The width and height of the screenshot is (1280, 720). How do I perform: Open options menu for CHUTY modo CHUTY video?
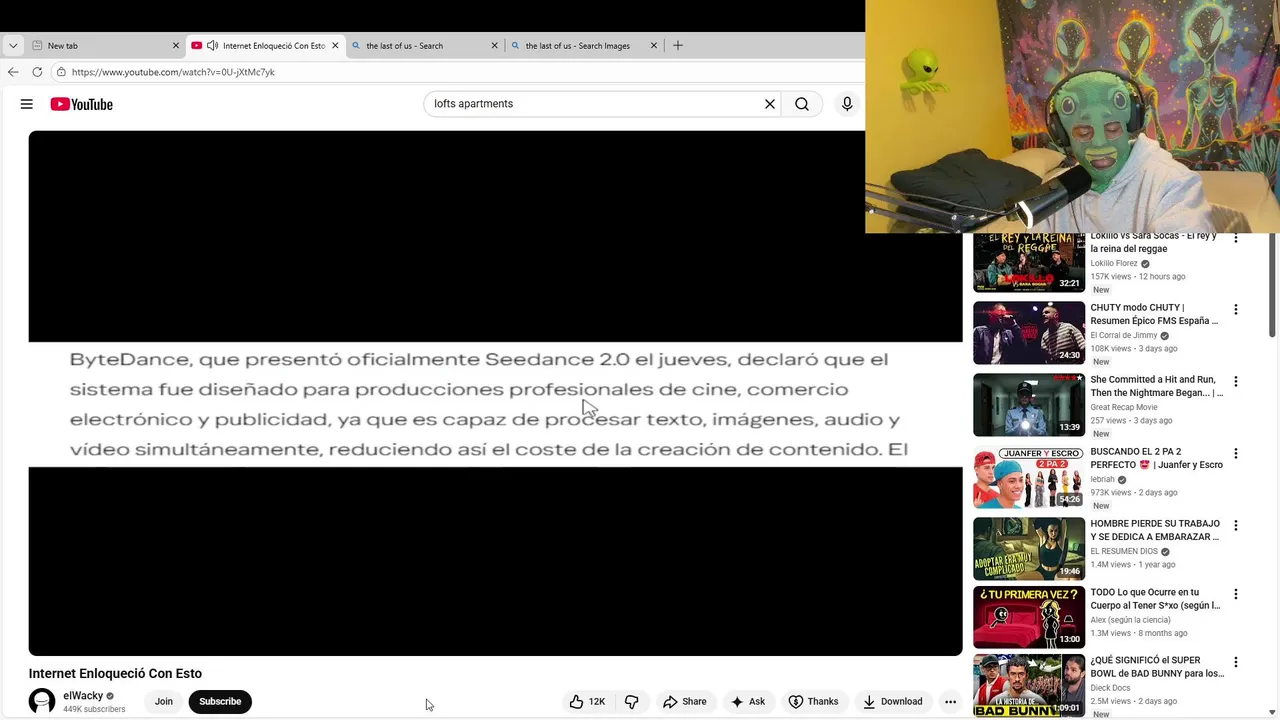(1236, 310)
